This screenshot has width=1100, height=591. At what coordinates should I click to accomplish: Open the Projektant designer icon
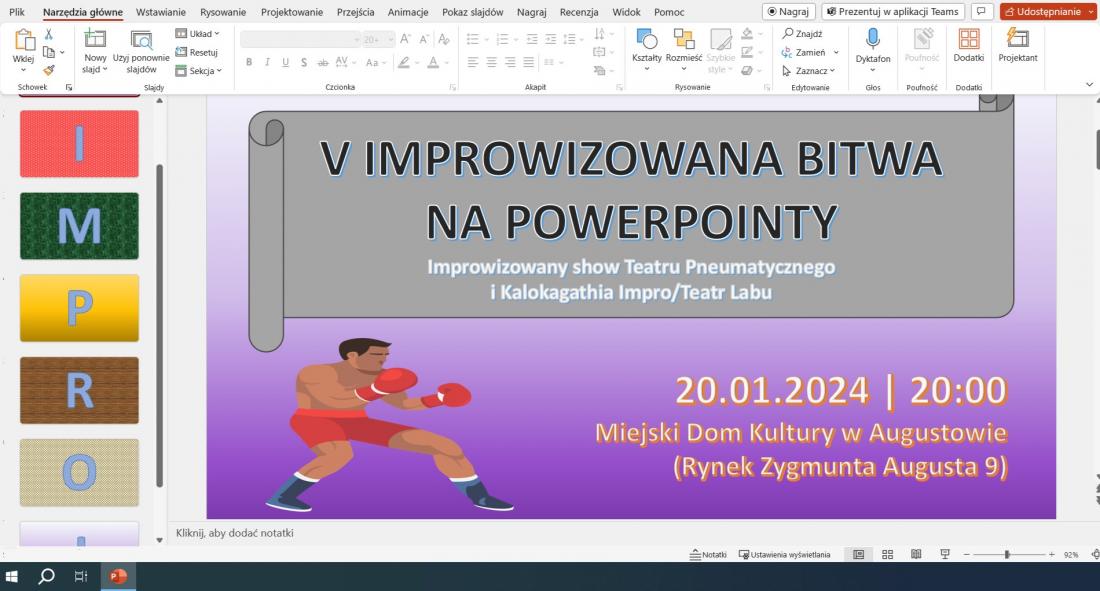[1017, 38]
